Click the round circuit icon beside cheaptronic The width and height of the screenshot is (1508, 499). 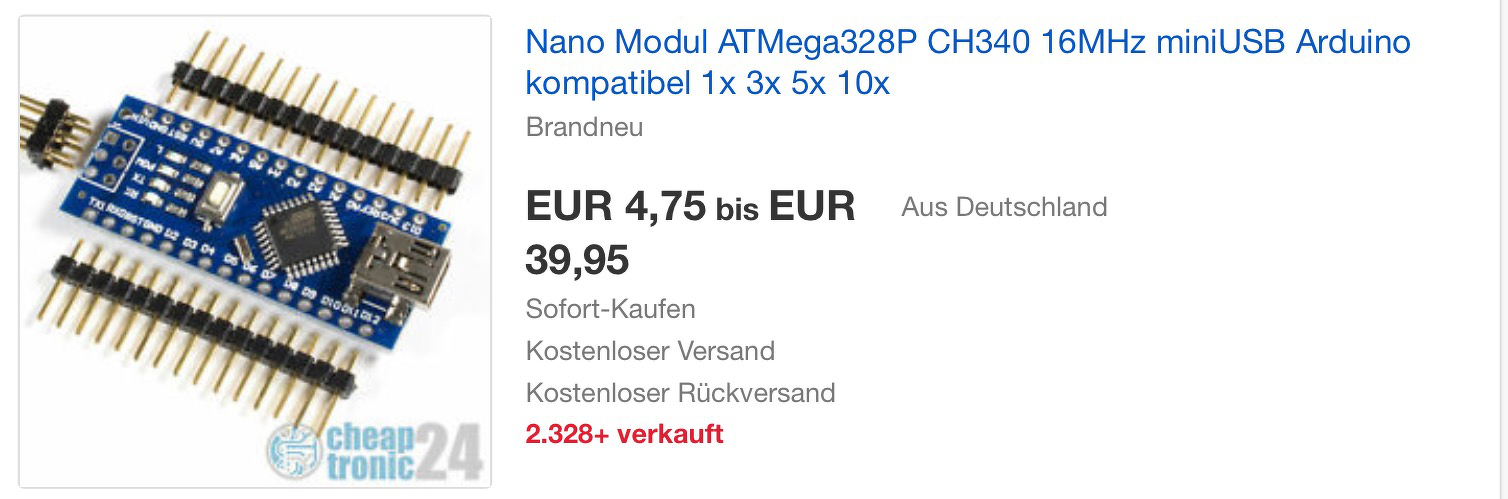click(x=293, y=451)
